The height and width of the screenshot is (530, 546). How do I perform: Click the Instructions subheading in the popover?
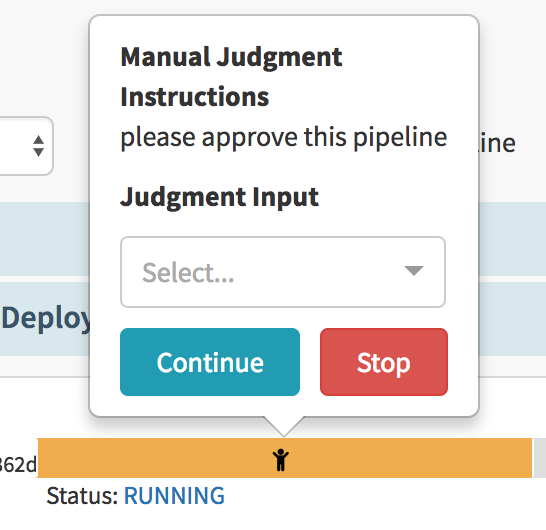[x=195, y=97]
